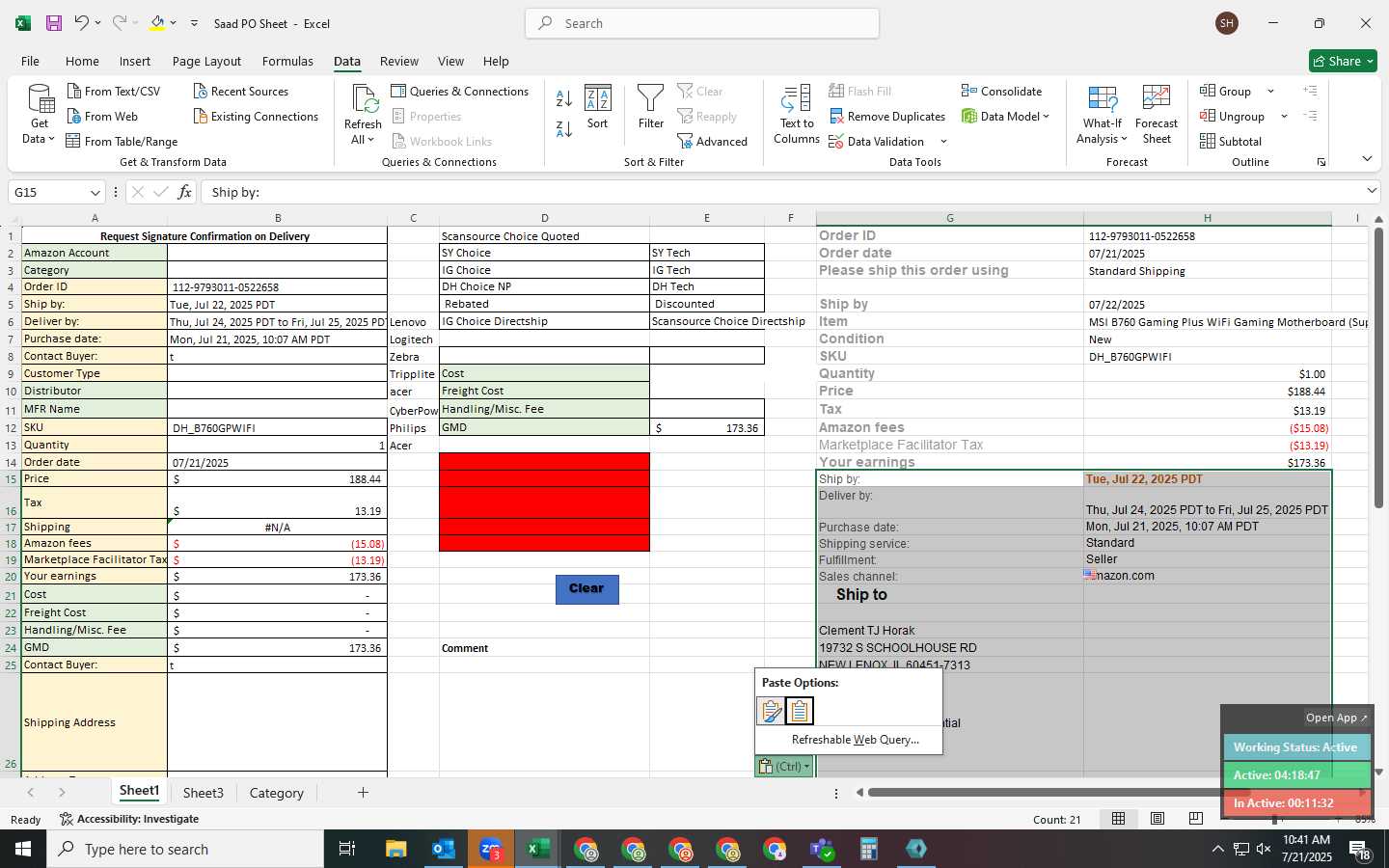The image size is (1389, 868).
Task: Open the Forecast Sheet tool
Action: [x=1157, y=114]
